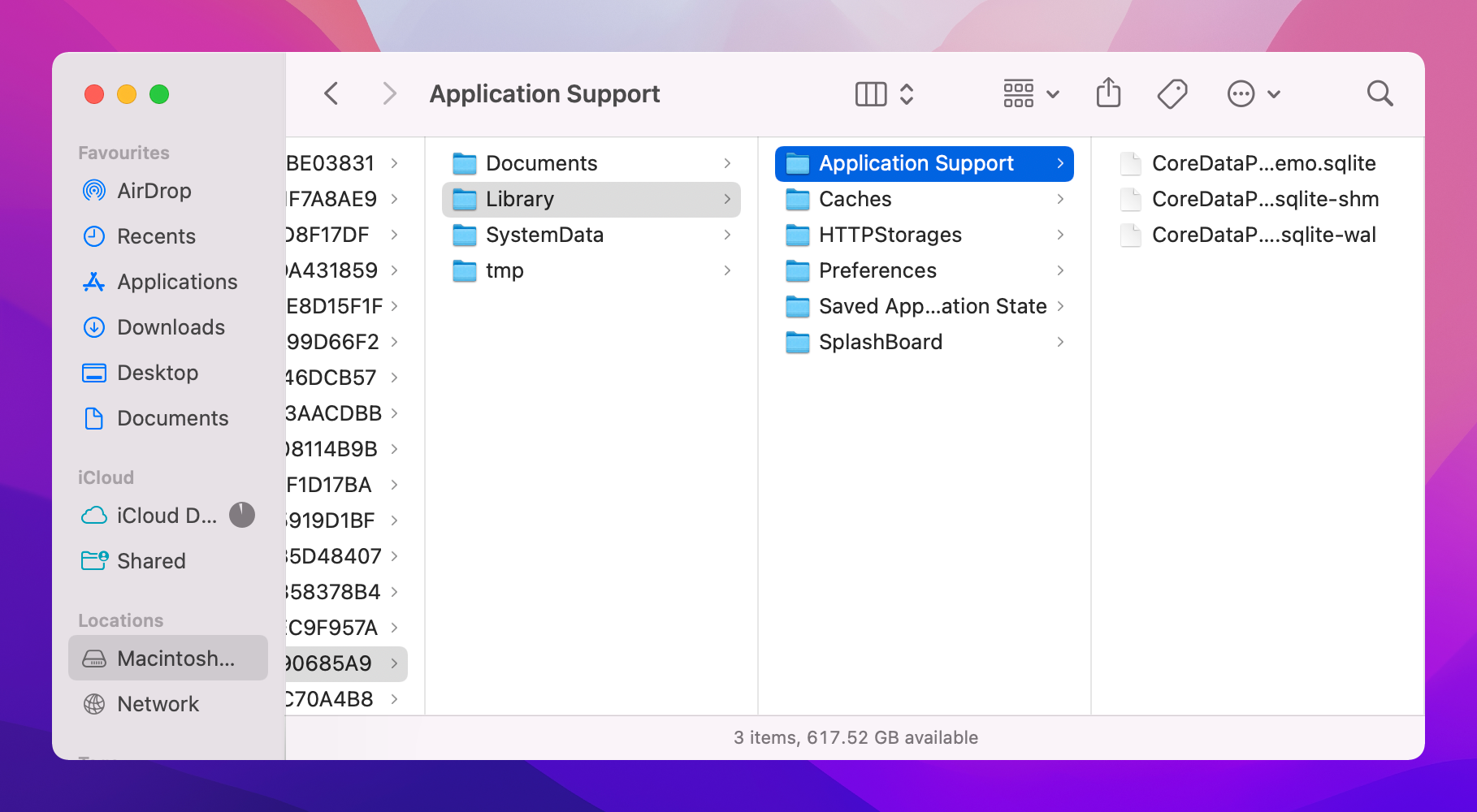
Task: Select the tmp folder
Action: click(504, 270)
